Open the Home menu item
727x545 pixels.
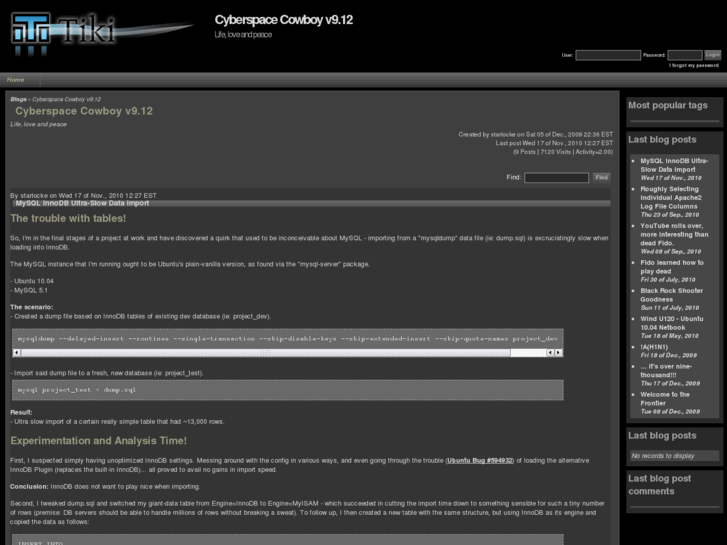15,80
